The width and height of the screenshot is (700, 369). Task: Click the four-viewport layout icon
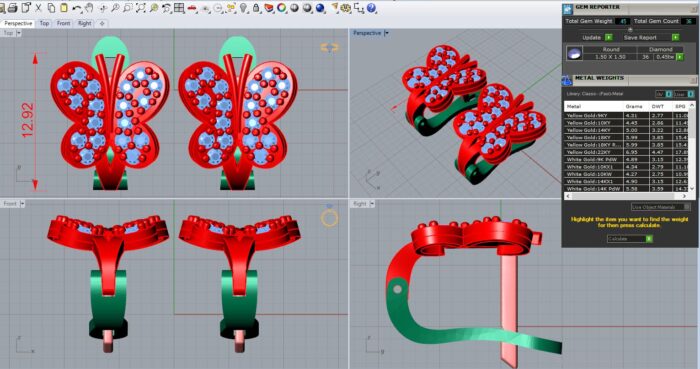click(x=179, y=8)
